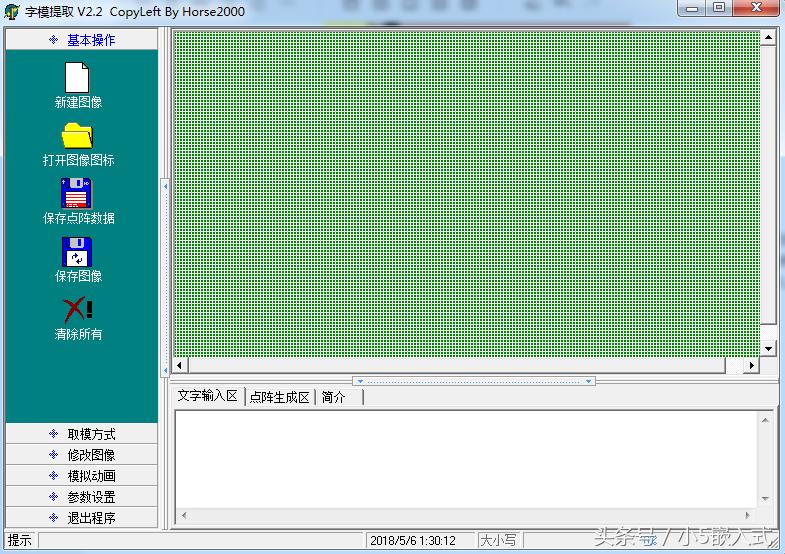Click the 清除所有 red X icon

coord(77,309)
